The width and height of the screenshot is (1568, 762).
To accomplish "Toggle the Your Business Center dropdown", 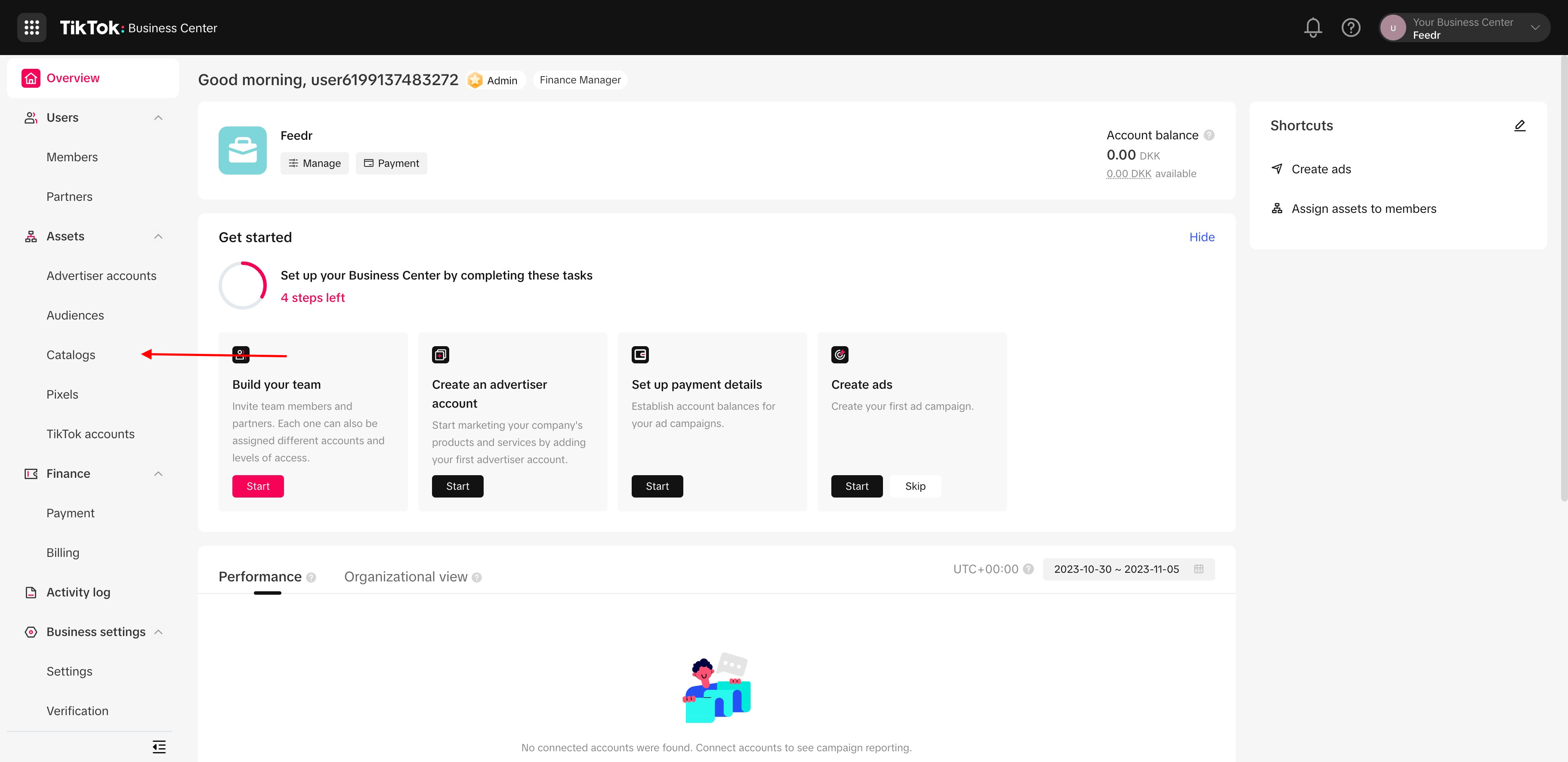I will 1536,27.
